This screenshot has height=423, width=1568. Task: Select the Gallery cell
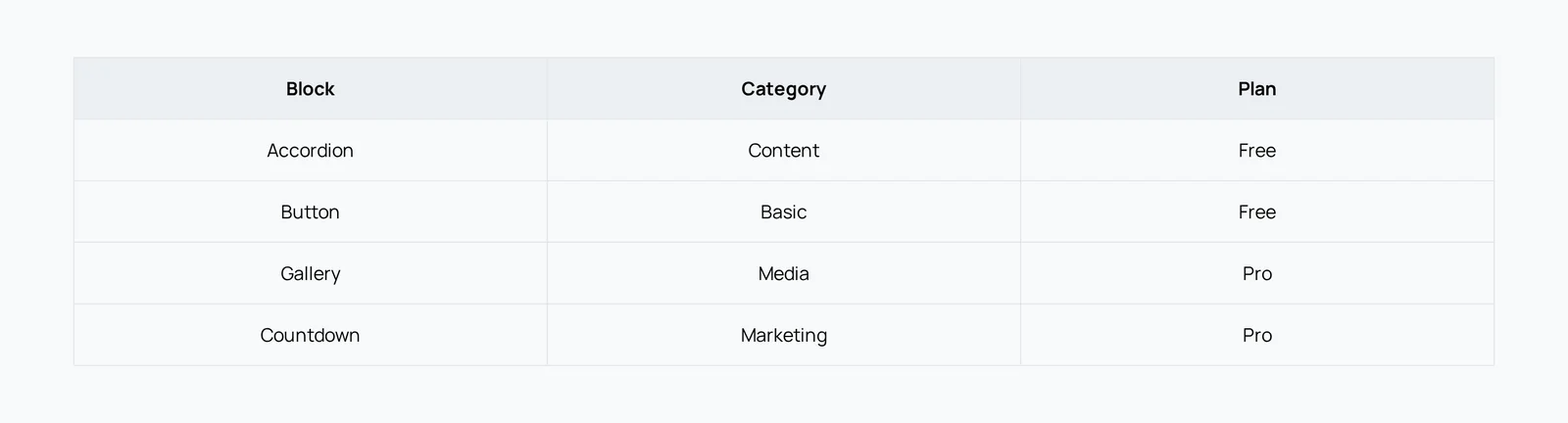[311, 274]
